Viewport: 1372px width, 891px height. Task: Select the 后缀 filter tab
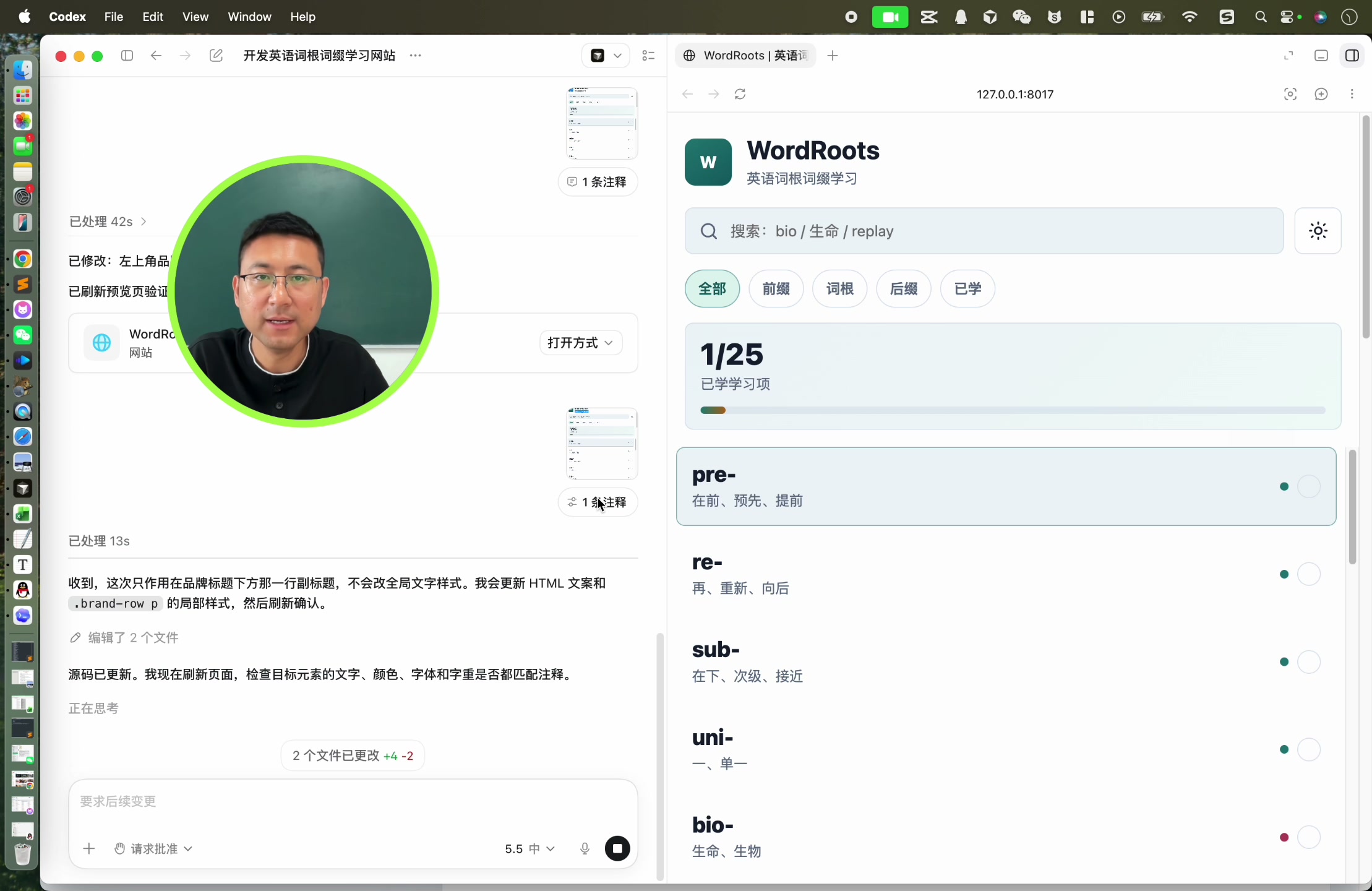pyautogui.click(x=903, y=288)
